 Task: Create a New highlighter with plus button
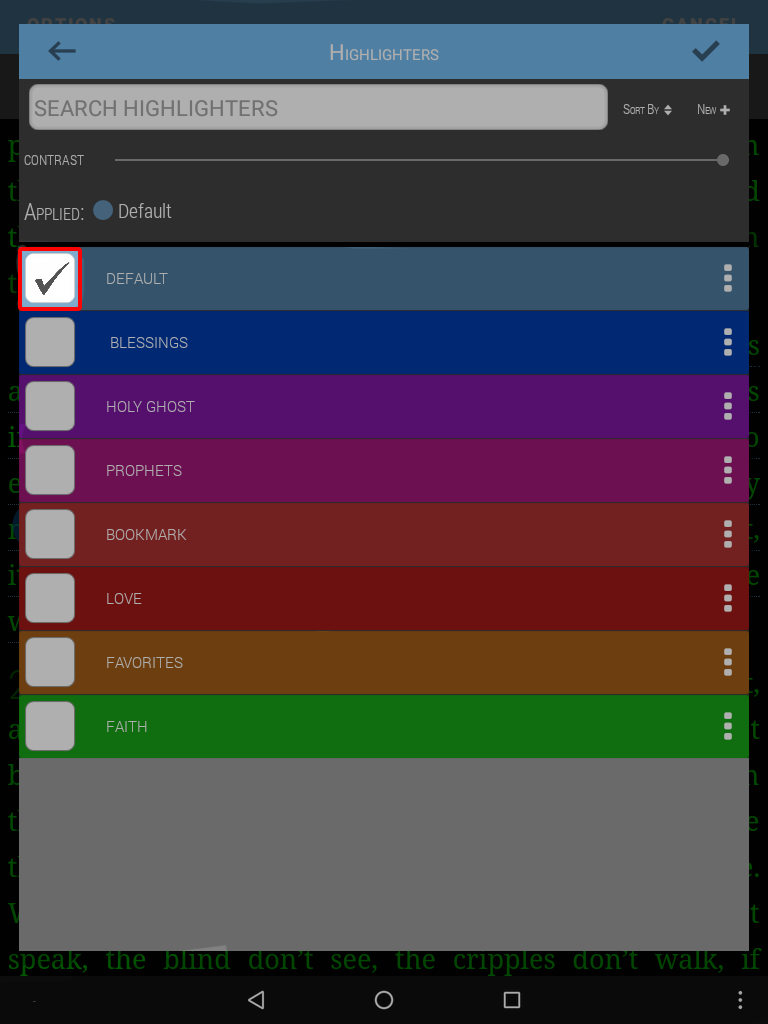point(713,110)
